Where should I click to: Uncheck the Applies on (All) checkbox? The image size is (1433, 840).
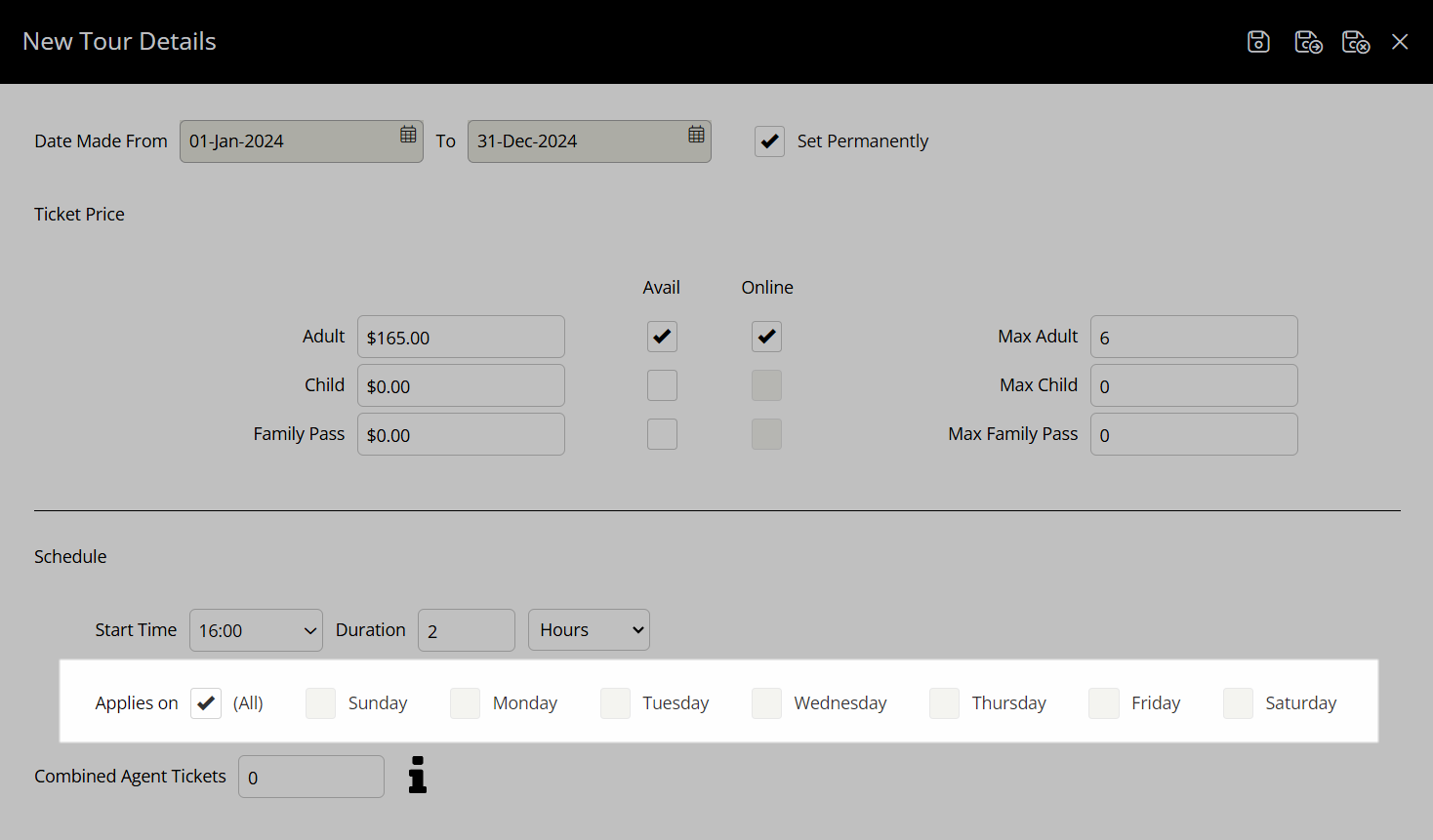206,703
